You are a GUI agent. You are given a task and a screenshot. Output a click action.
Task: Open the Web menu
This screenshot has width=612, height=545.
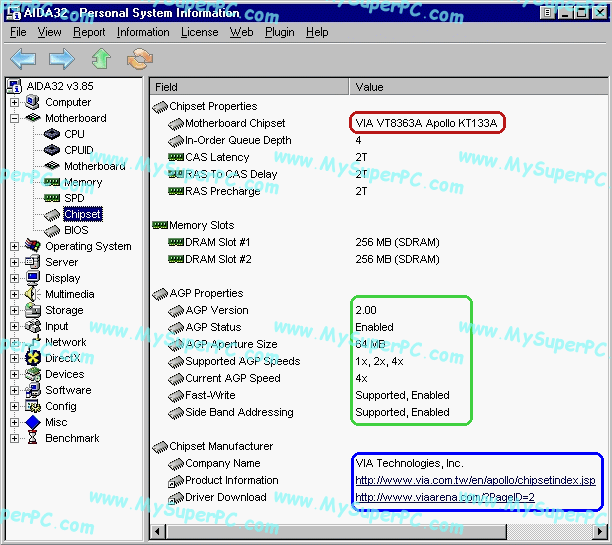pos(241,32)
